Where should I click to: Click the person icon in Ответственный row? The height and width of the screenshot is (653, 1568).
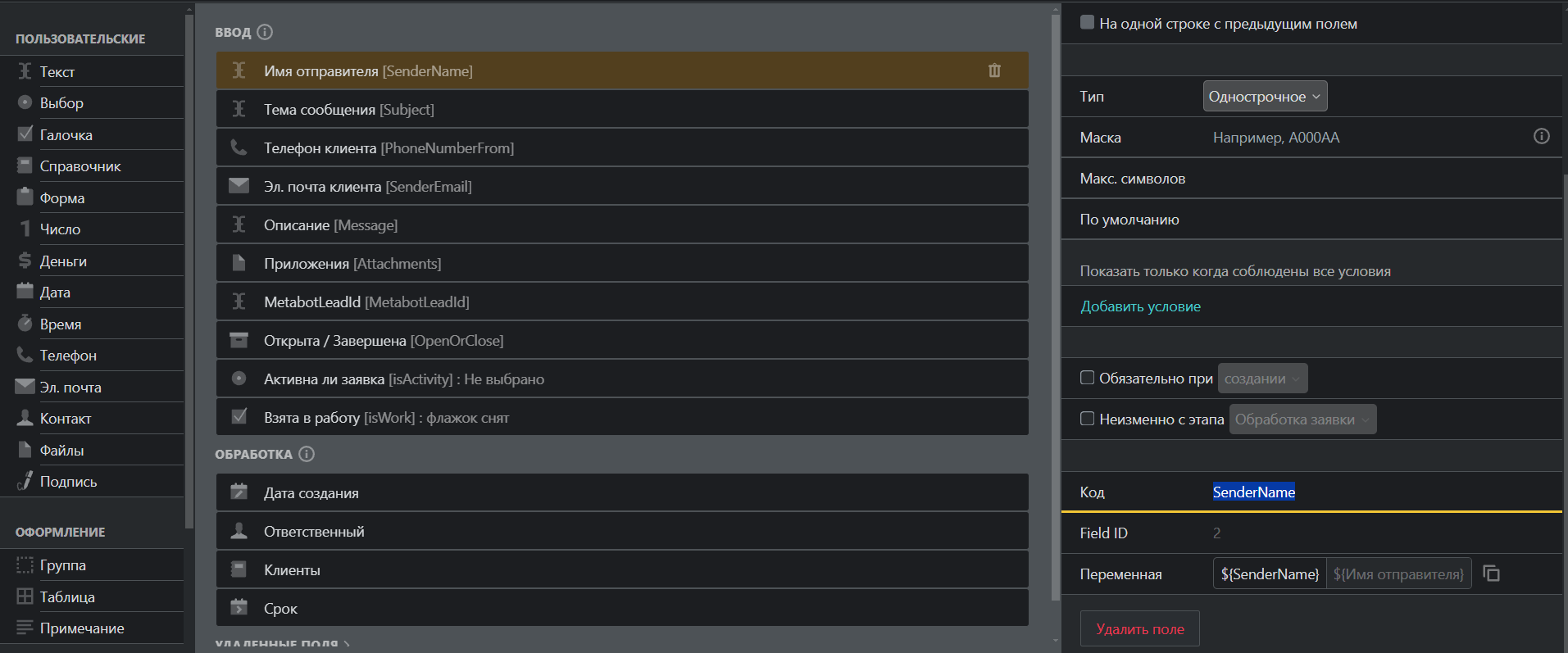(239, 531)
